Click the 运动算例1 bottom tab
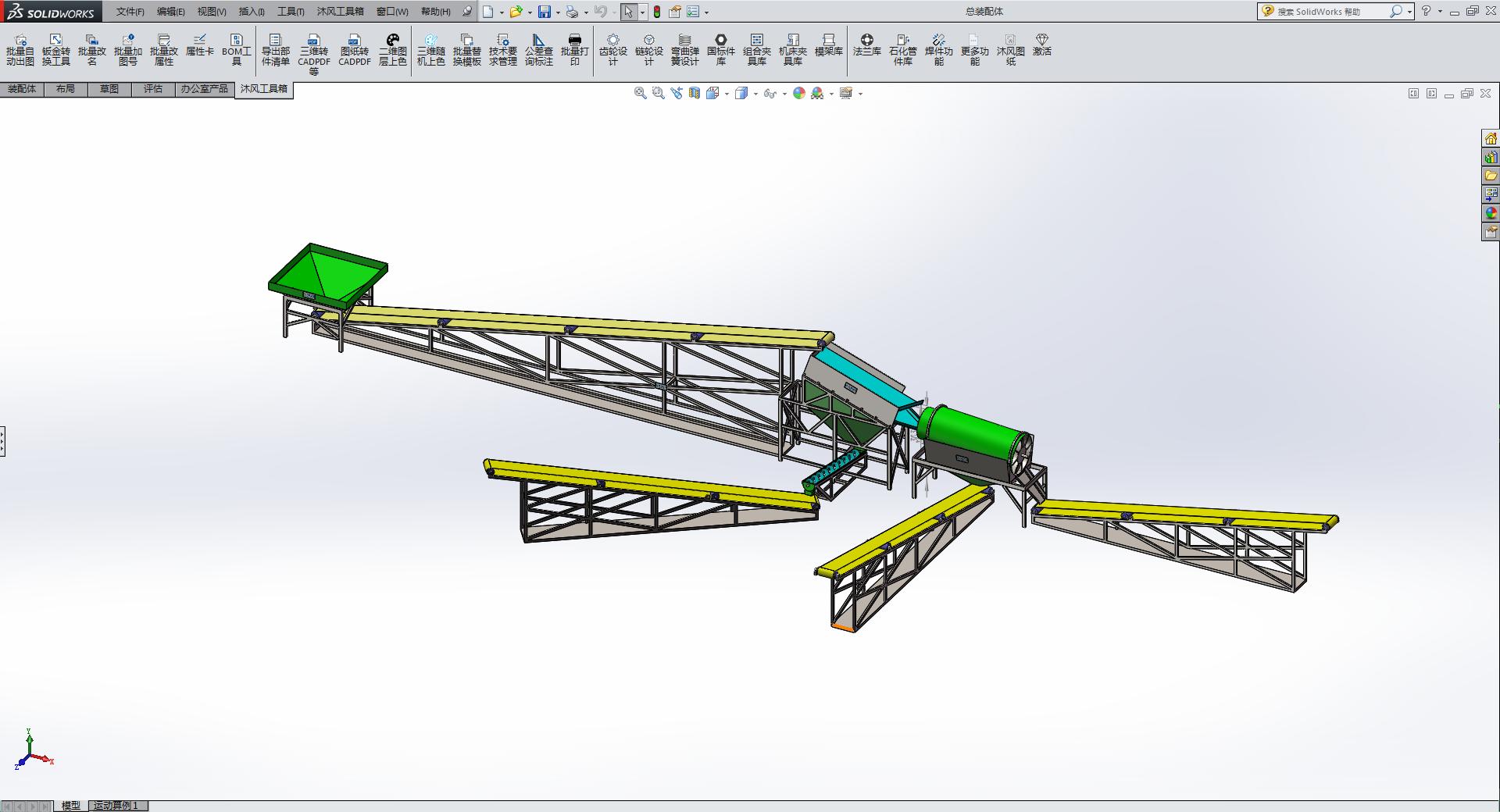 tap(116, 806)
